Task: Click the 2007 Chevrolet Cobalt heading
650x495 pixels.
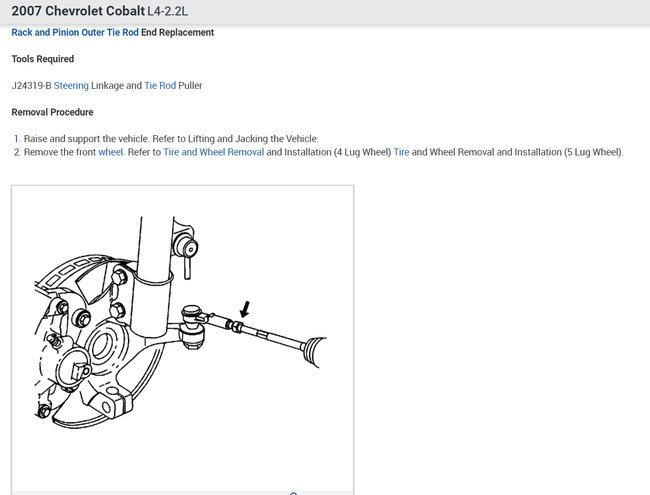Action: 78,11
